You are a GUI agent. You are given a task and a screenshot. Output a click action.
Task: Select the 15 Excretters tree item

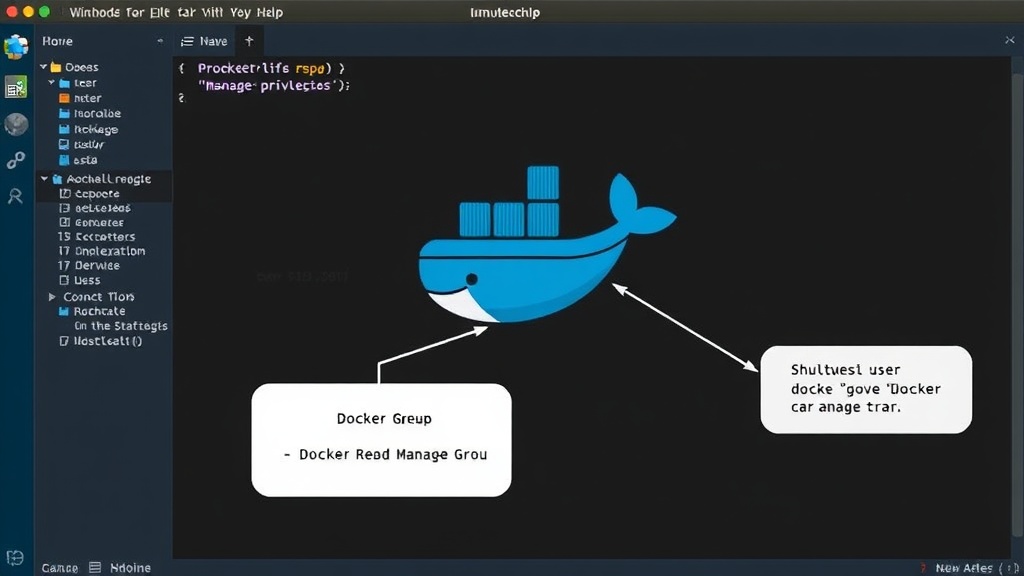[97, 237]
